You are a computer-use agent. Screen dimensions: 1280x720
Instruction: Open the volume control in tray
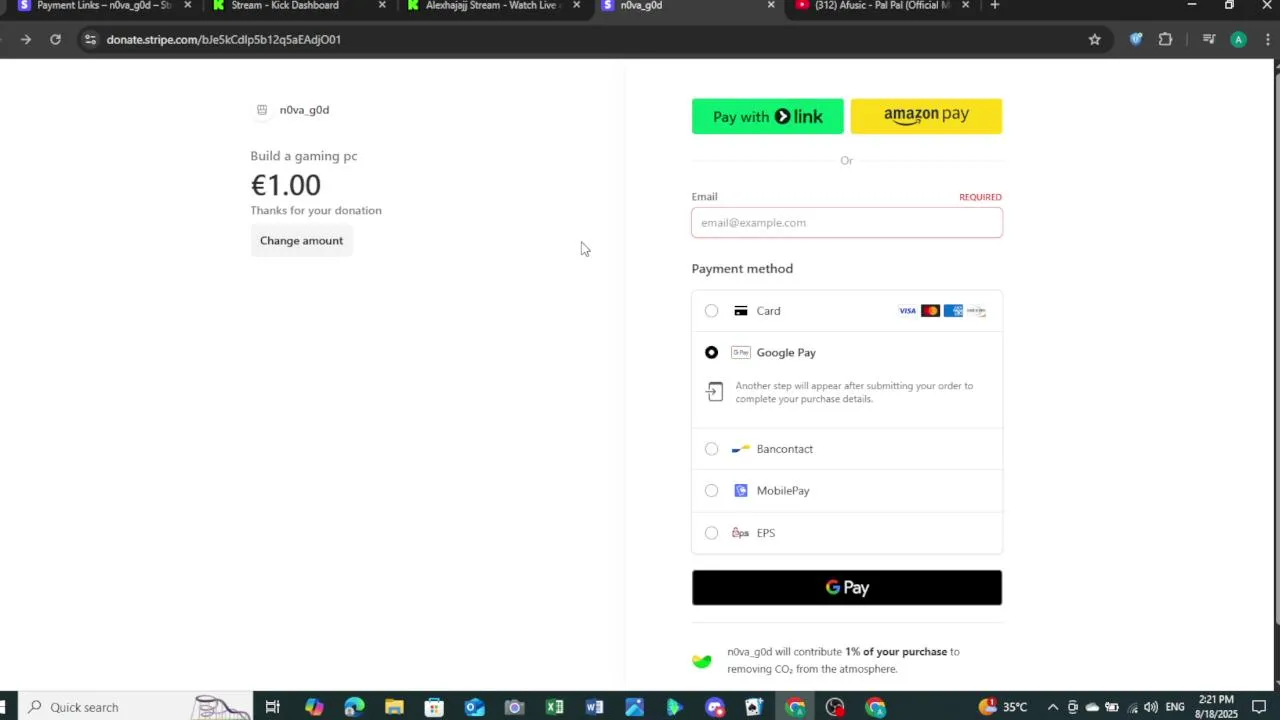1150,707
